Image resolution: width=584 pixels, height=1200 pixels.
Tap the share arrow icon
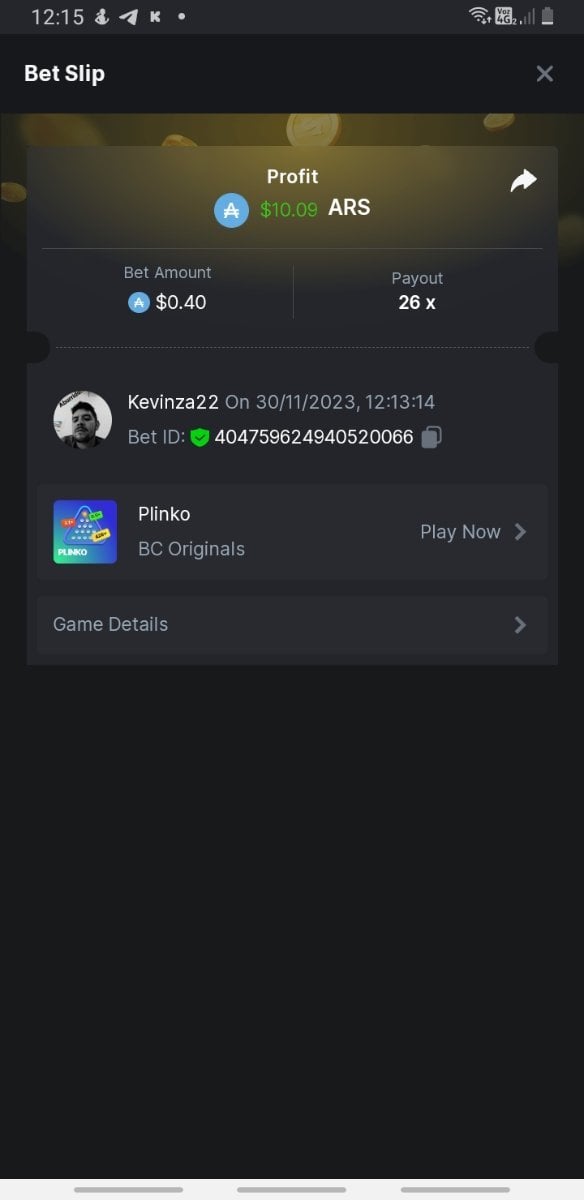point(523,180)
